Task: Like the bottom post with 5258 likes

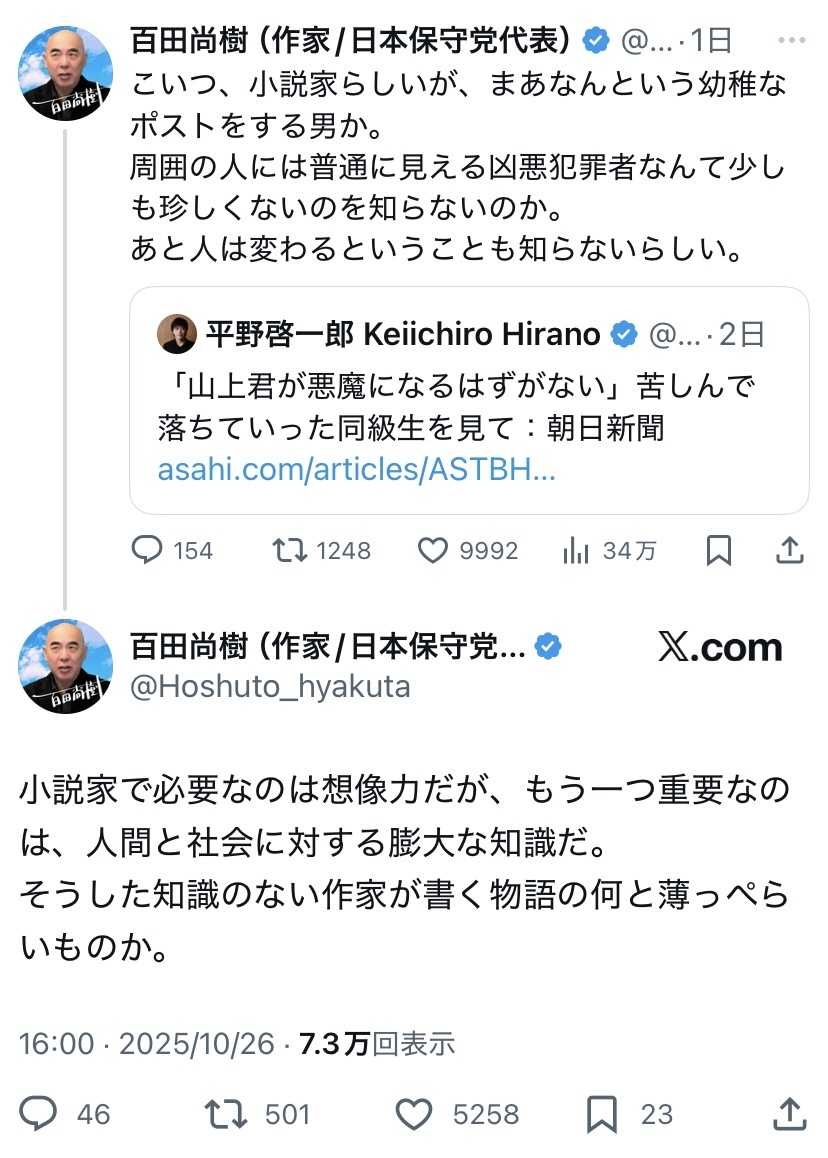Action: (414, 1113)
